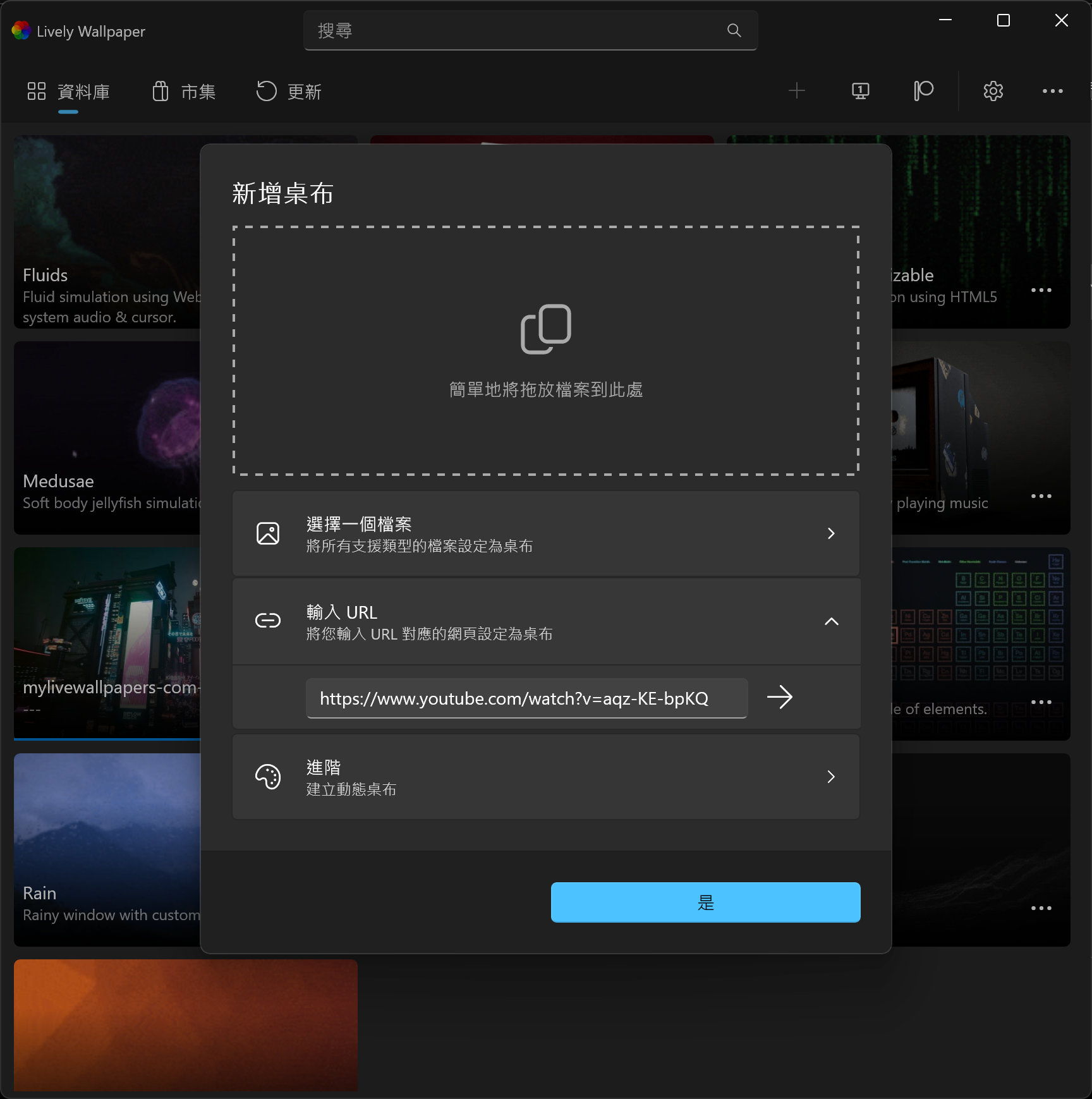Select the Rain wallpaper thumbnail
The width and height of the screenshot is (1092, 1099).
107,850
